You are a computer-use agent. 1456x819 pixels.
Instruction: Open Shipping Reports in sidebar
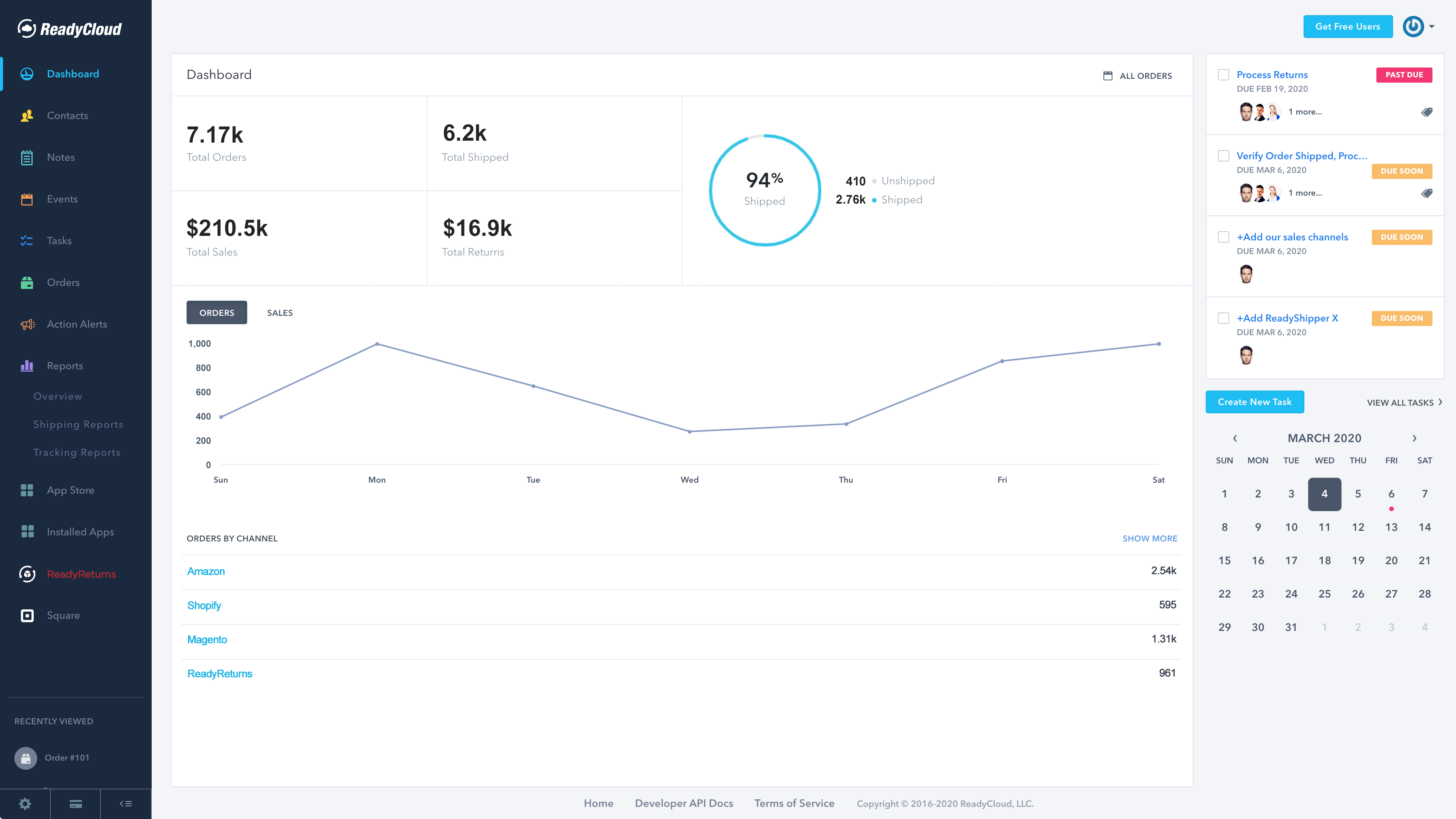pos(78,425)
